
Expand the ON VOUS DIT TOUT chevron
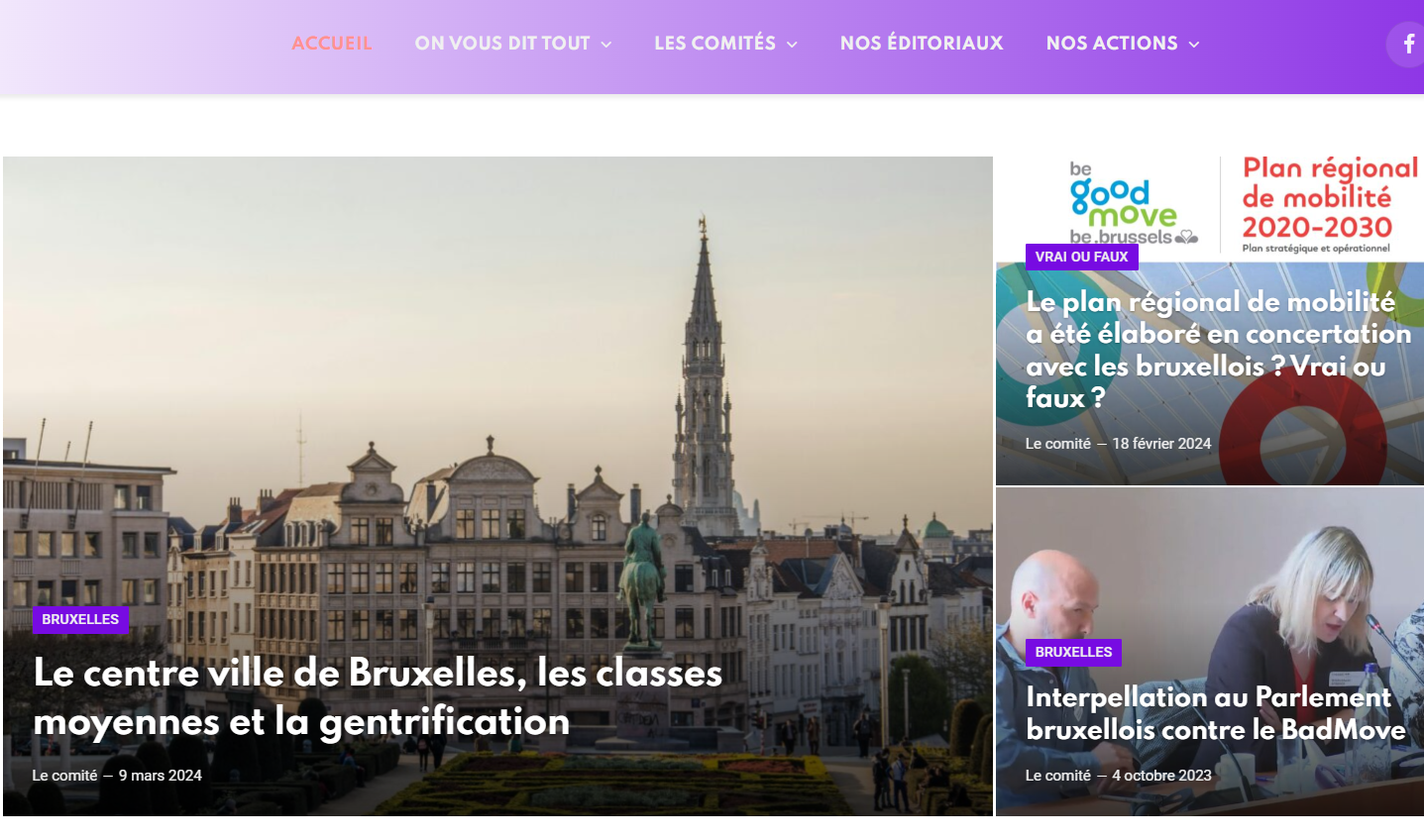tap(606, 45)
